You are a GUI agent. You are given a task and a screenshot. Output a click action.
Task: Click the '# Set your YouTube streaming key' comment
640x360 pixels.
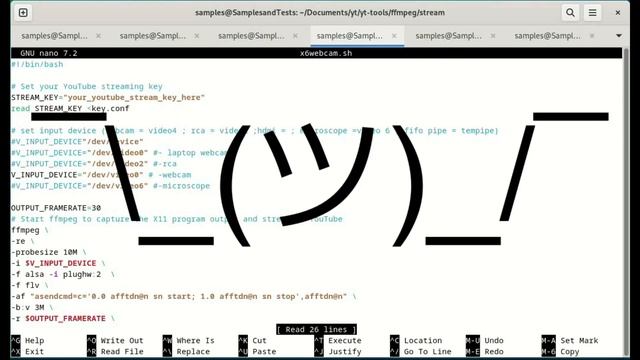click(87, 87)
